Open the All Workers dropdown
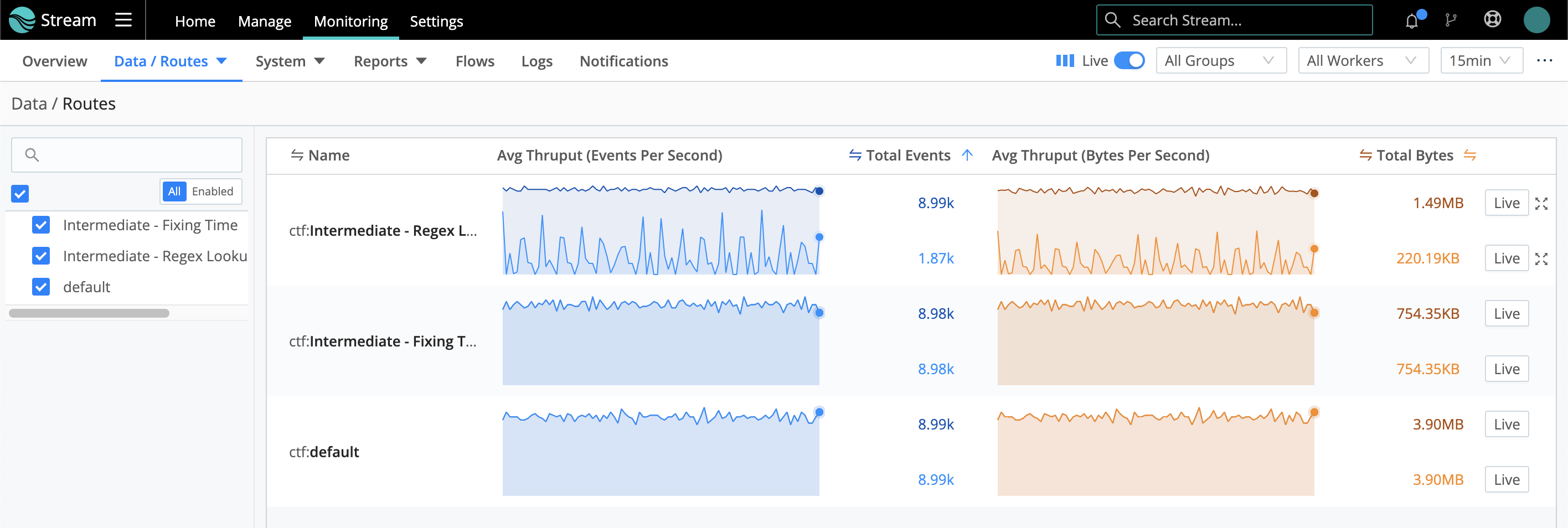The width and height of the screenshot is (1568, 528). coord(1362,61)
